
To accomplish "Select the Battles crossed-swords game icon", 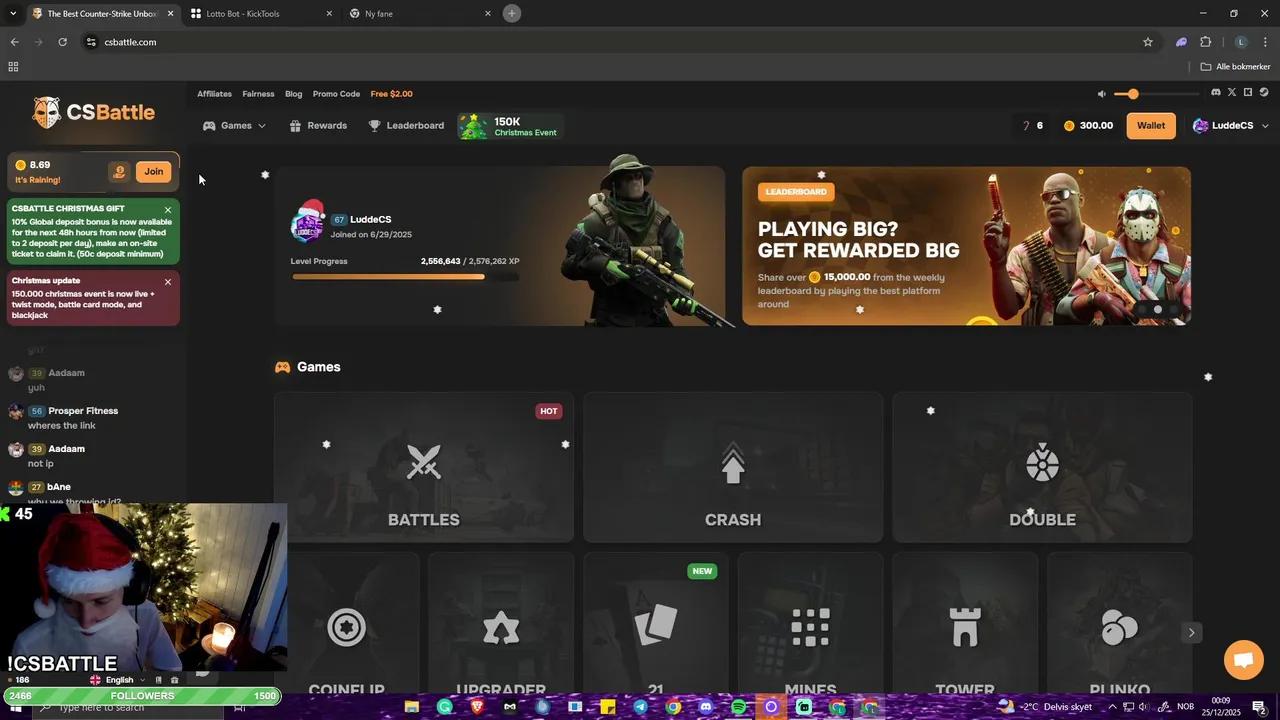I will [x=424, y=462].
